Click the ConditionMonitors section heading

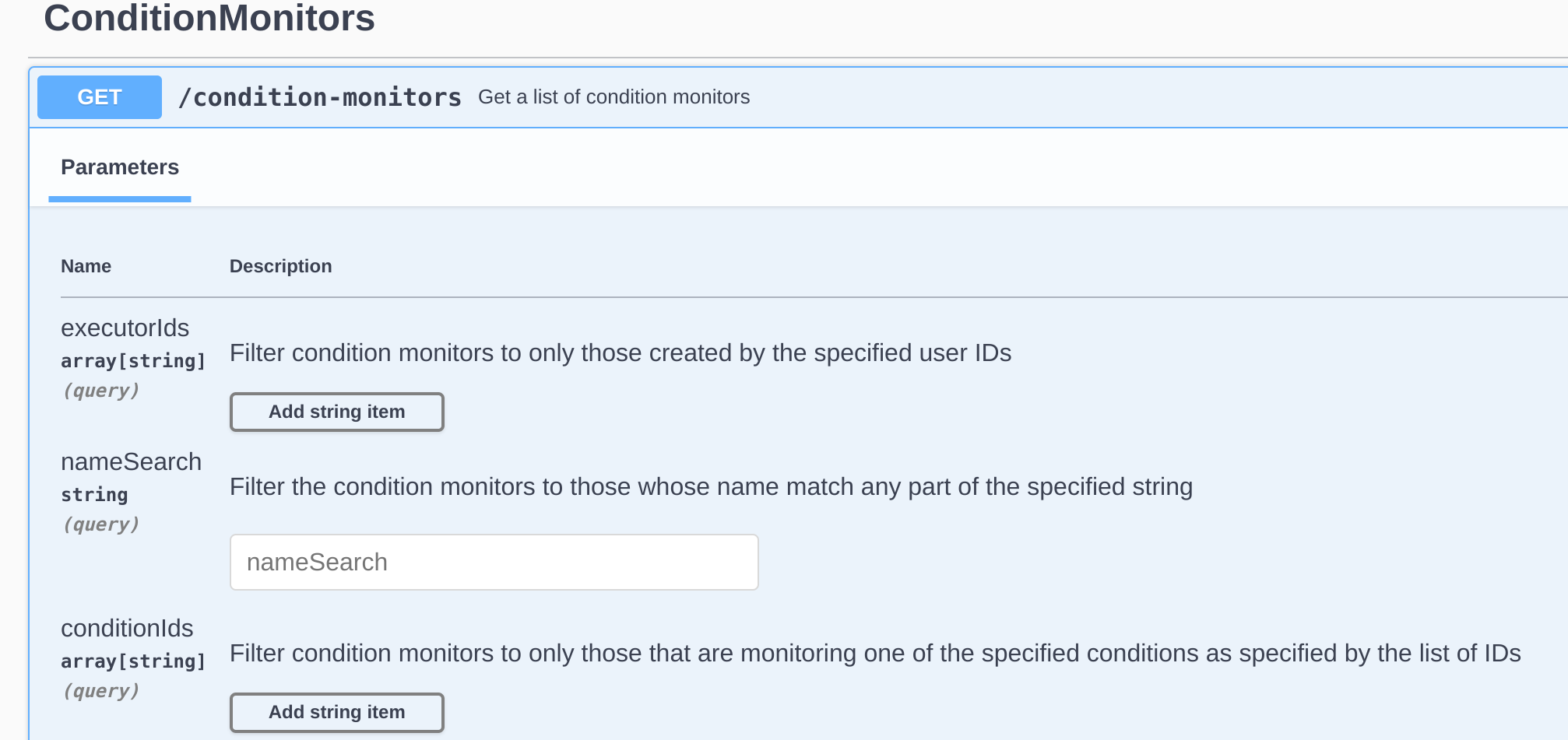point(209,19)
